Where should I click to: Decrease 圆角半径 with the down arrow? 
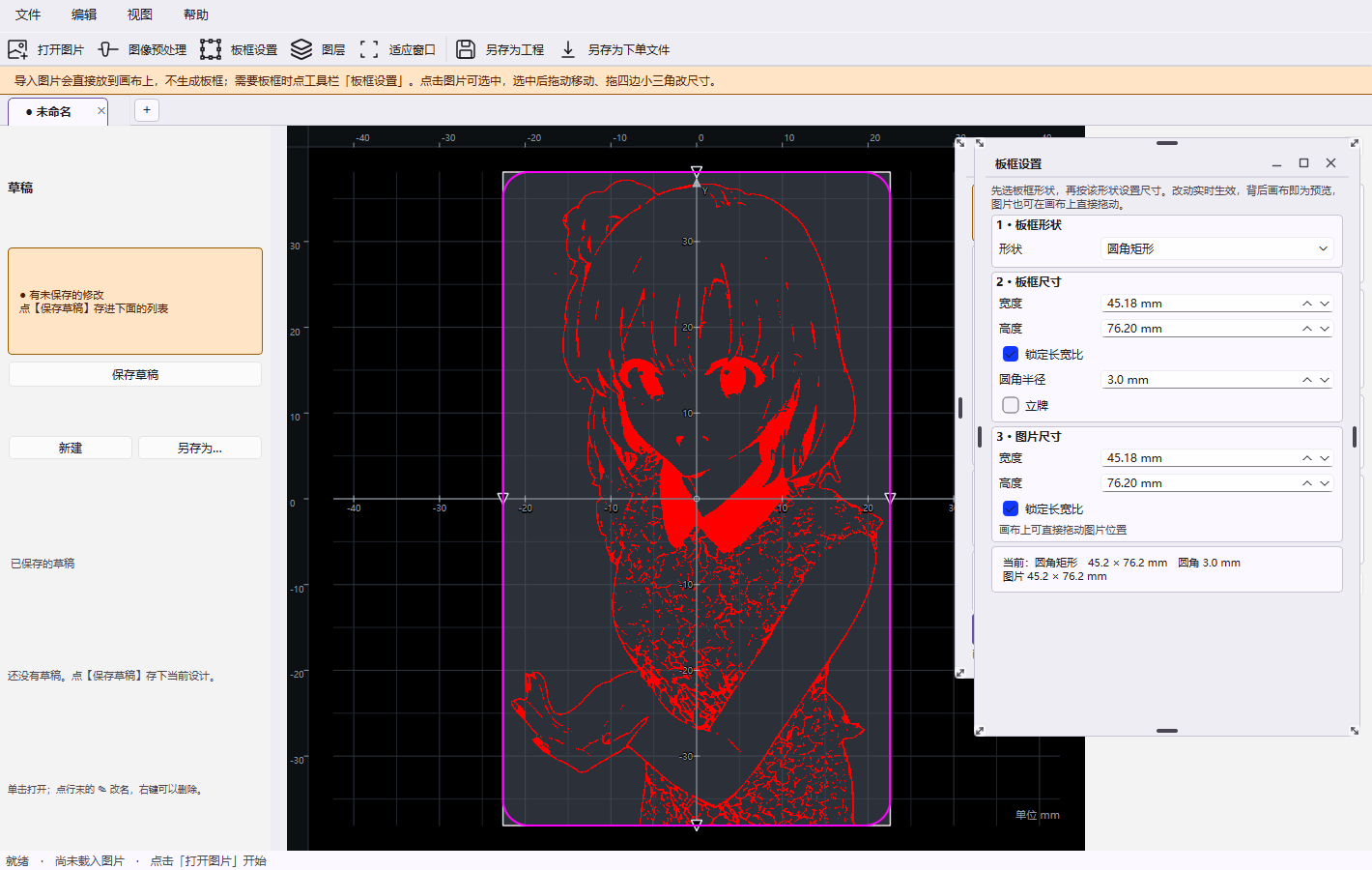point(1325,380)
